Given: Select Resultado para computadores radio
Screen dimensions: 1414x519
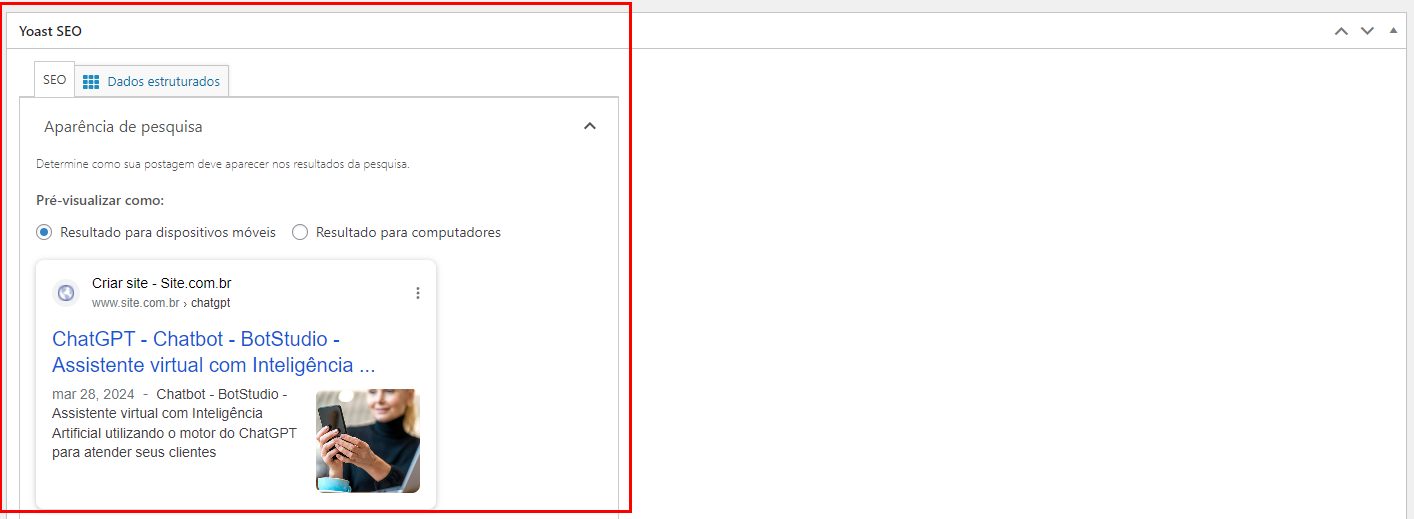Looking at the screenshot, I should [300, 232].
